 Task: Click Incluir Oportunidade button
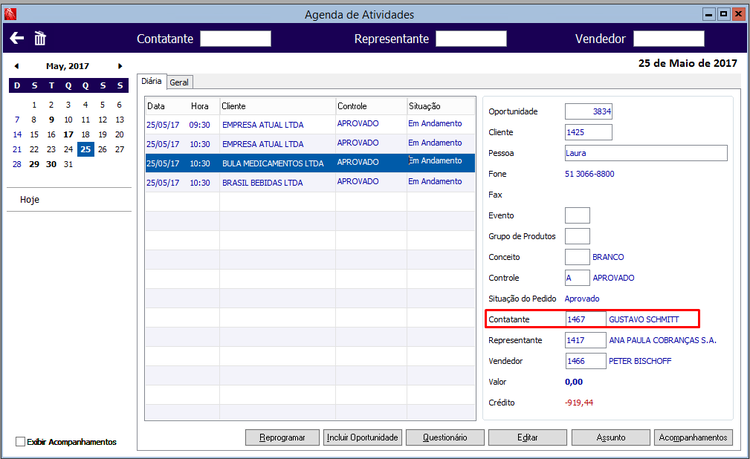363,437
